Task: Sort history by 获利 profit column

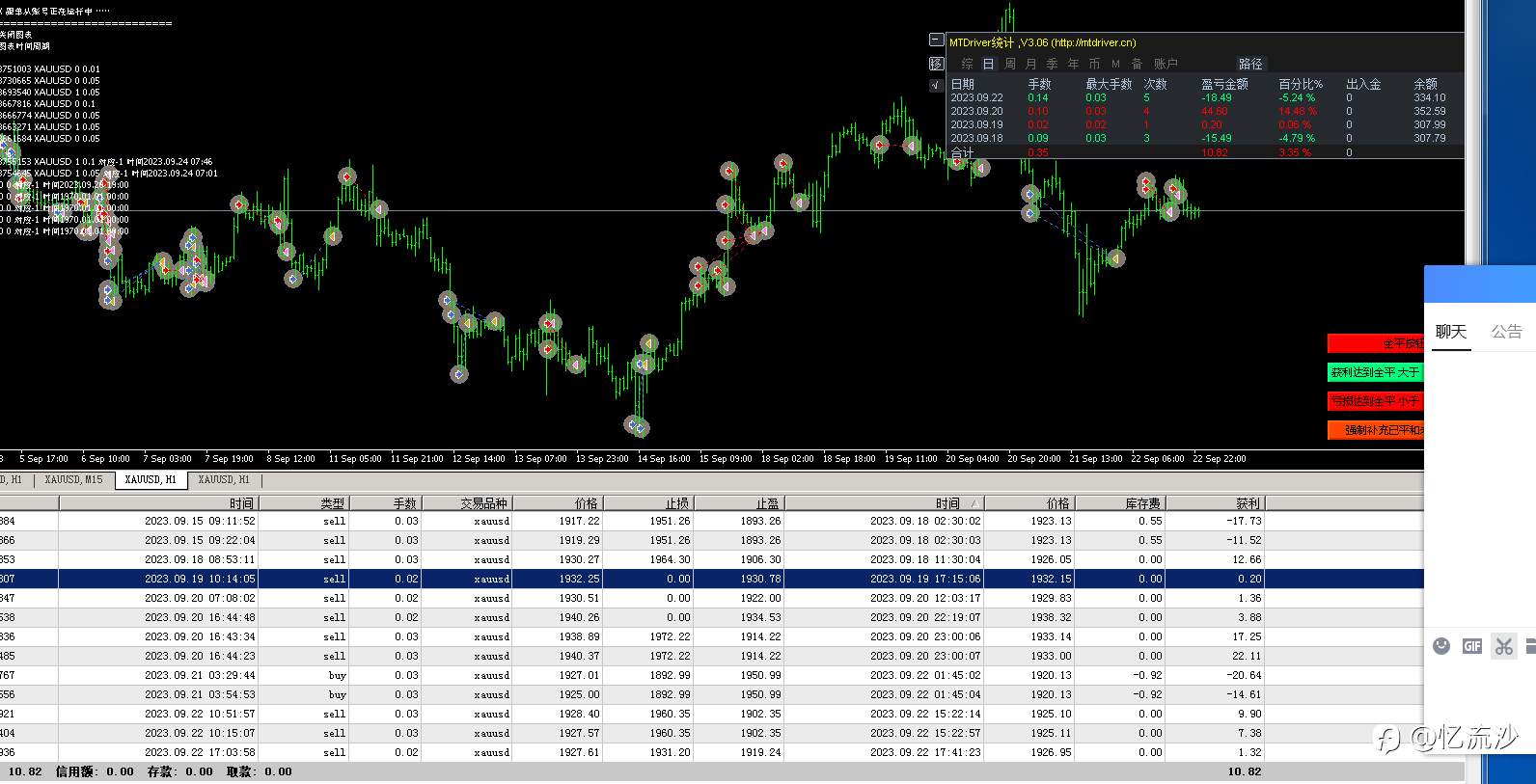Action: [x=1215, y=503]
